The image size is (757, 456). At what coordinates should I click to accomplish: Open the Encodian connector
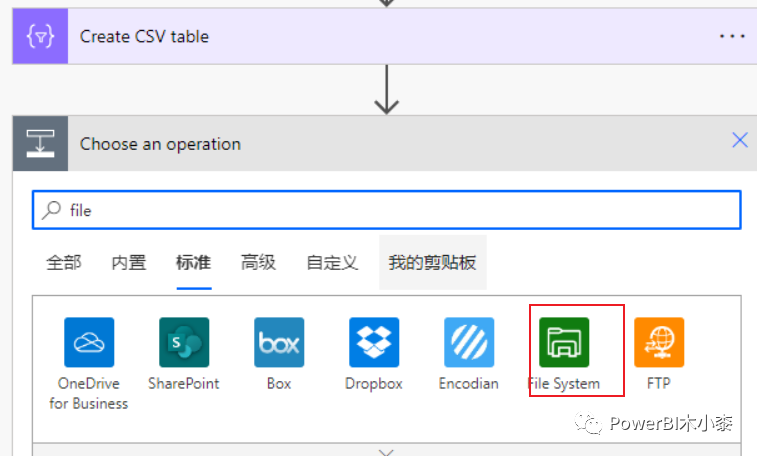[x=469, y=342]
